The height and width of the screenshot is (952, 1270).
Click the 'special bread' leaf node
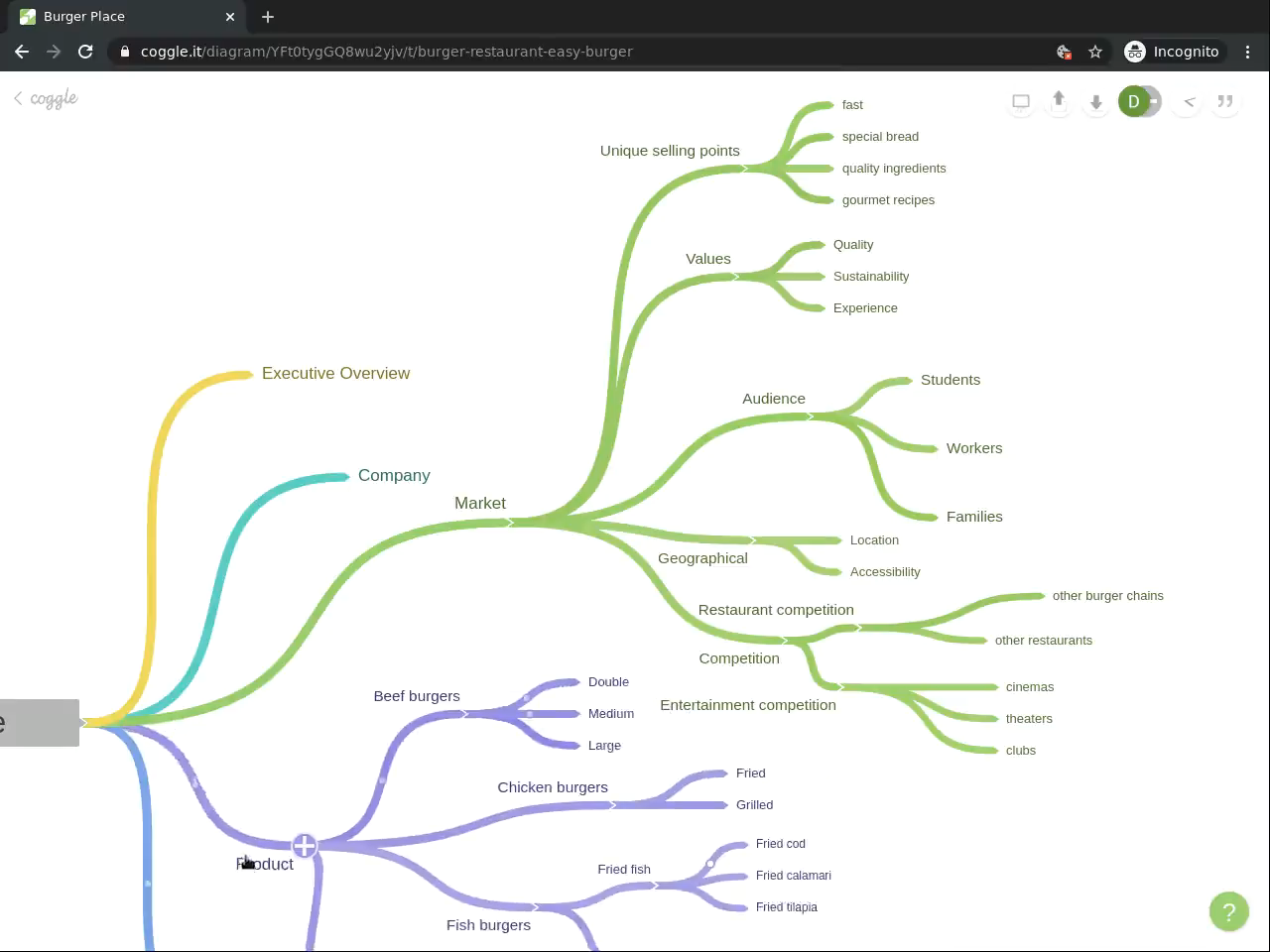(880, 137)
